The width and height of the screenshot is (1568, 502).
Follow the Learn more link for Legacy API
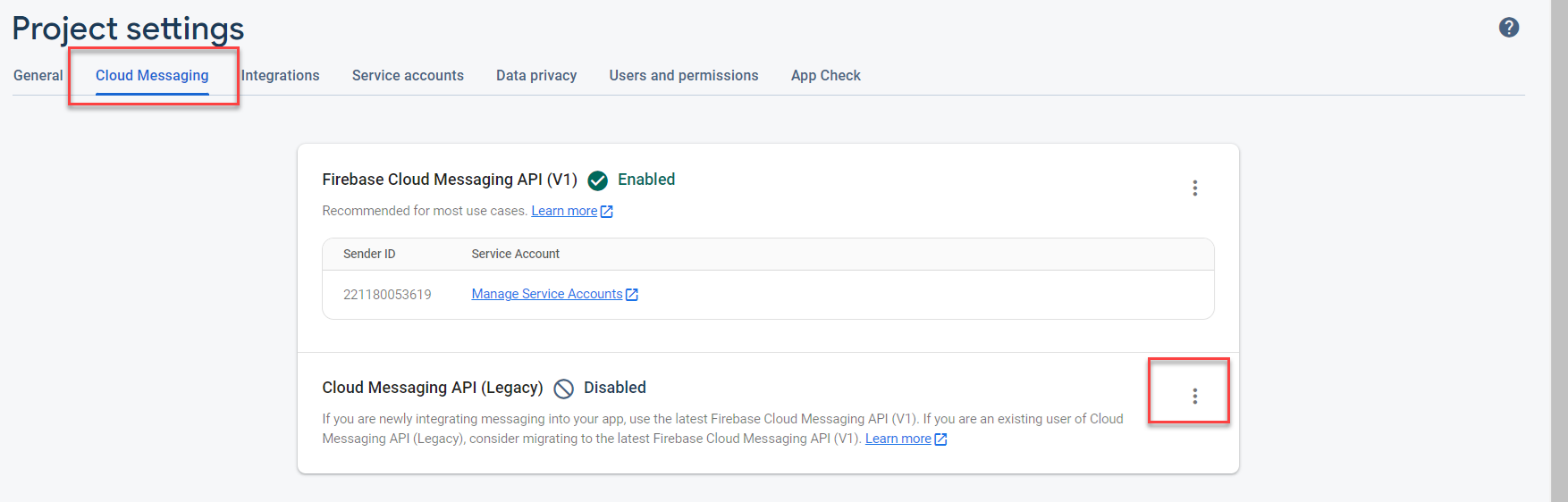tap(898, 439)
